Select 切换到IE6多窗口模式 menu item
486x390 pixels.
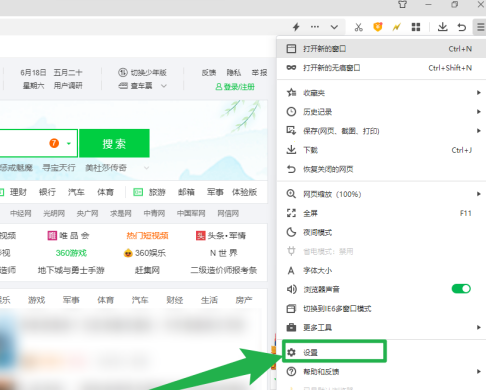[381, 309]
